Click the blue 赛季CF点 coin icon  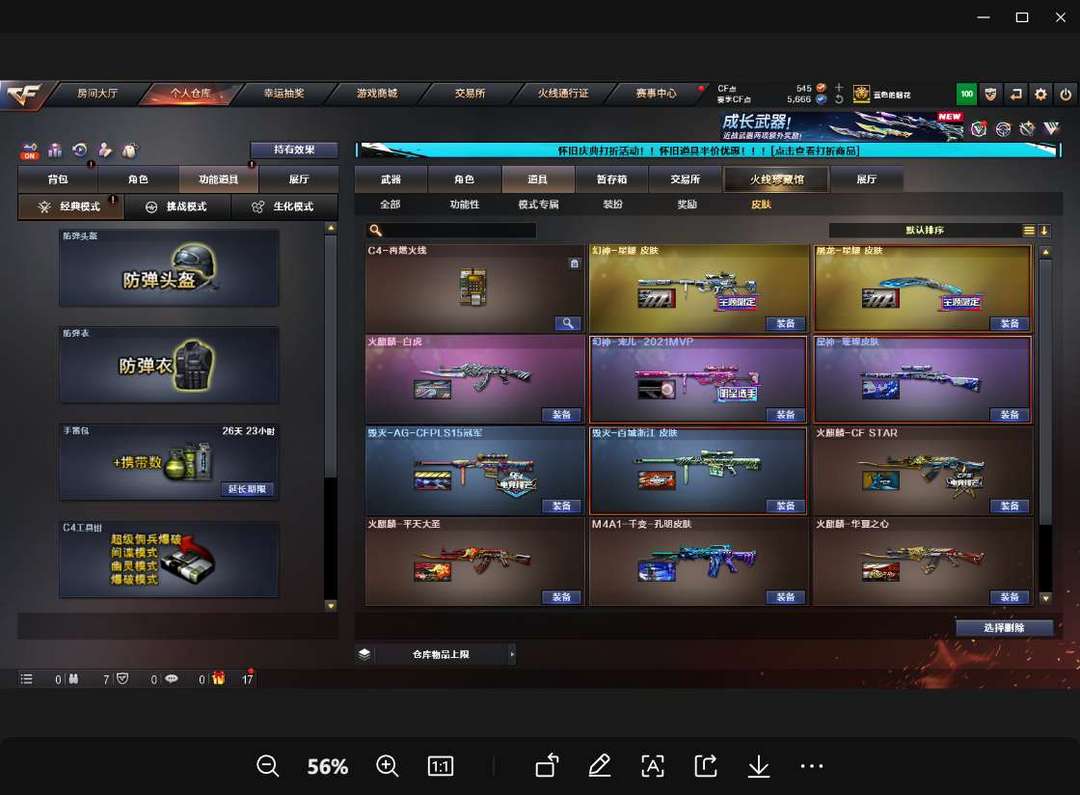pos(821,99)
